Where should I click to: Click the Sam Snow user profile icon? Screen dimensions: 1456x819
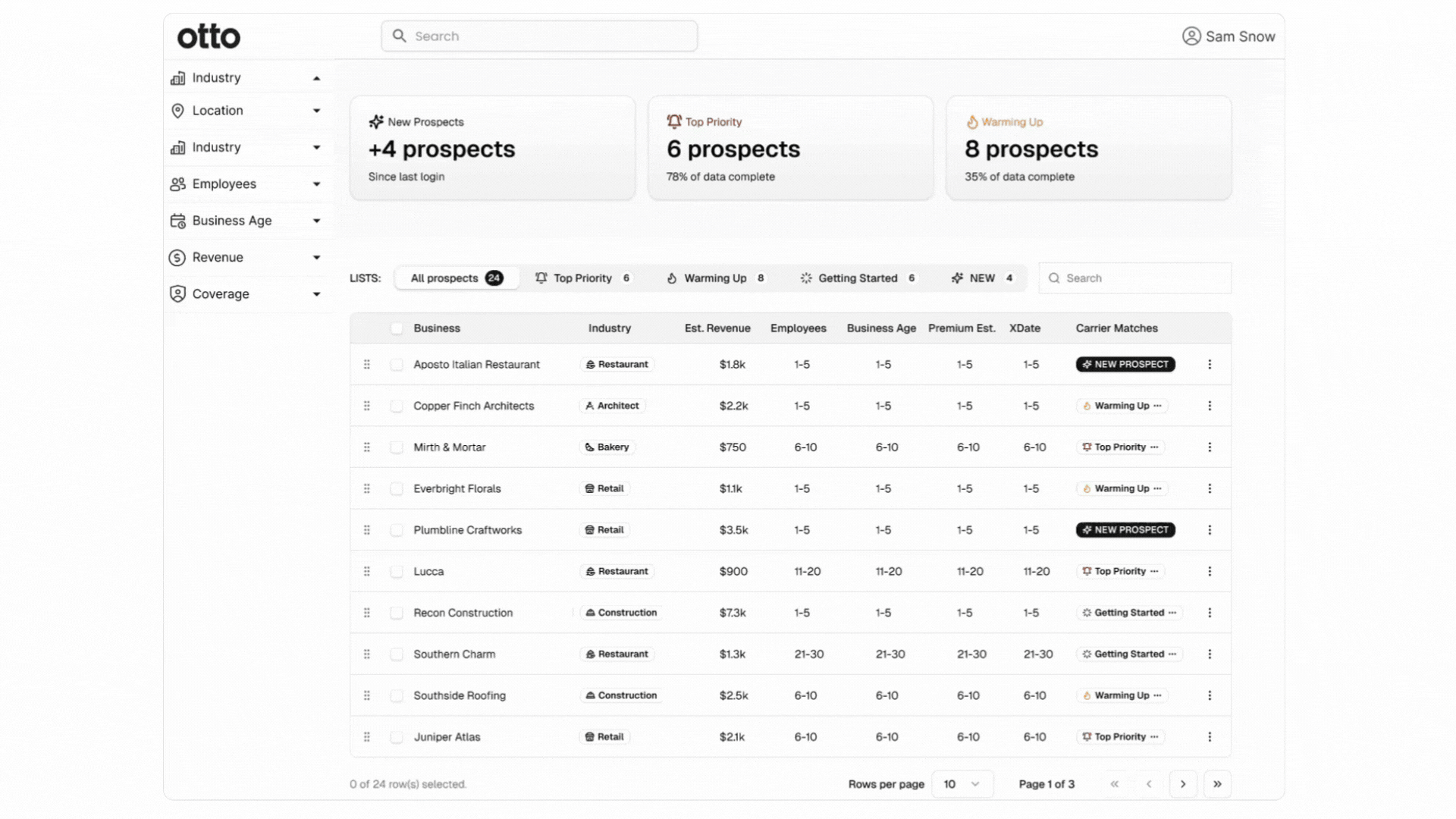tap(1191, 36)
